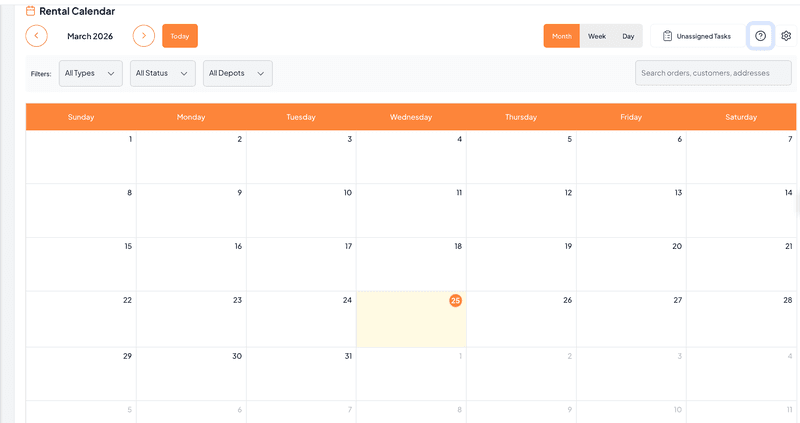
Task: Focus the search orders input field
Action: click(713, 73)
